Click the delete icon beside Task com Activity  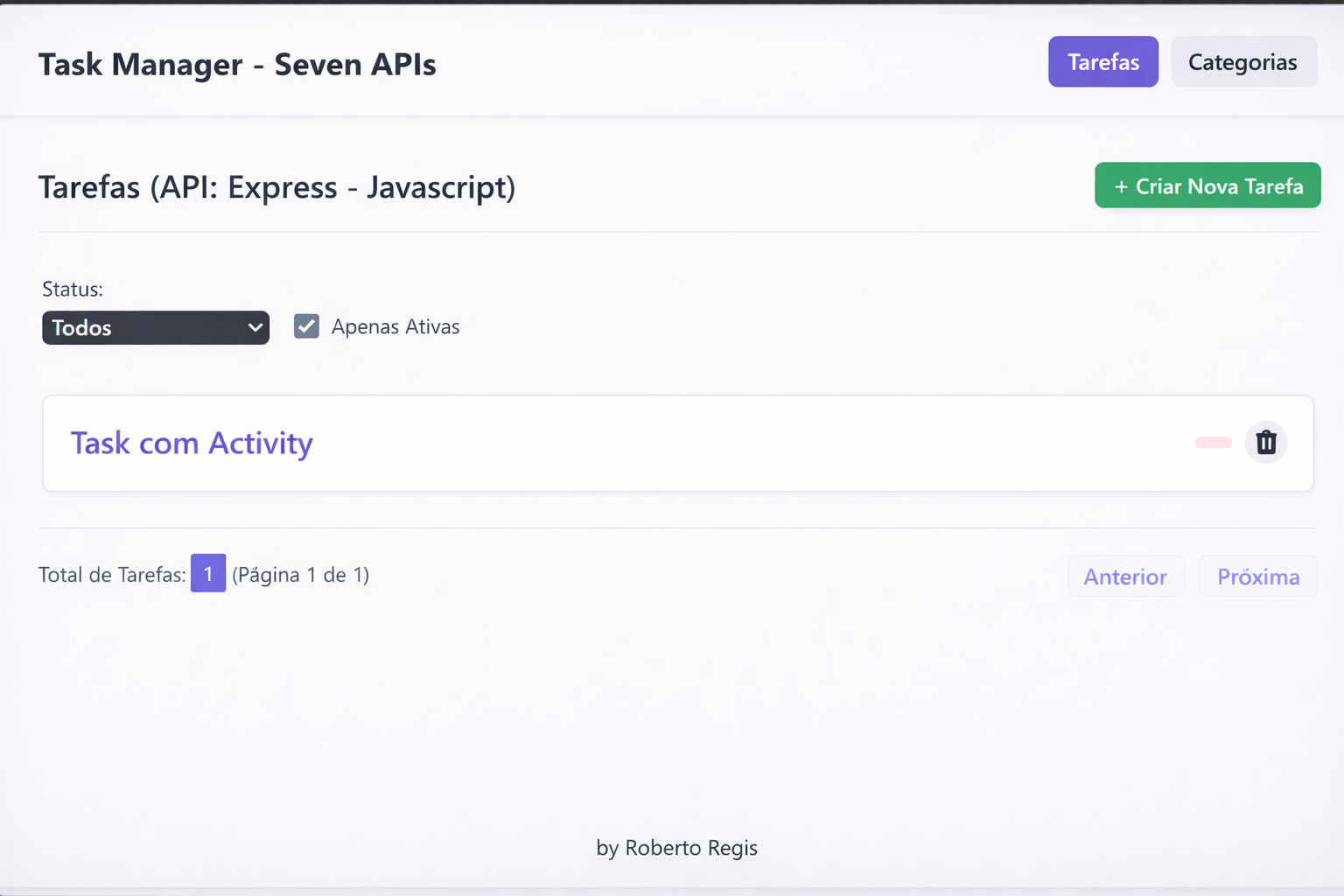[x=1266, y=442]
